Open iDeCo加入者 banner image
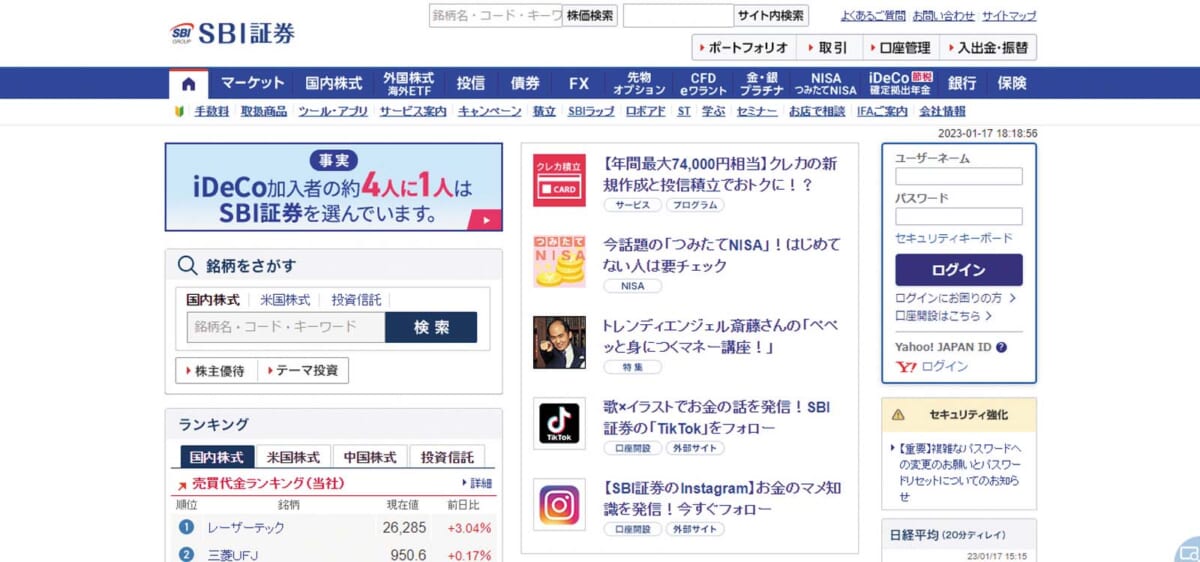Screen dimensions: 1200x562 (x=334, y=187)
